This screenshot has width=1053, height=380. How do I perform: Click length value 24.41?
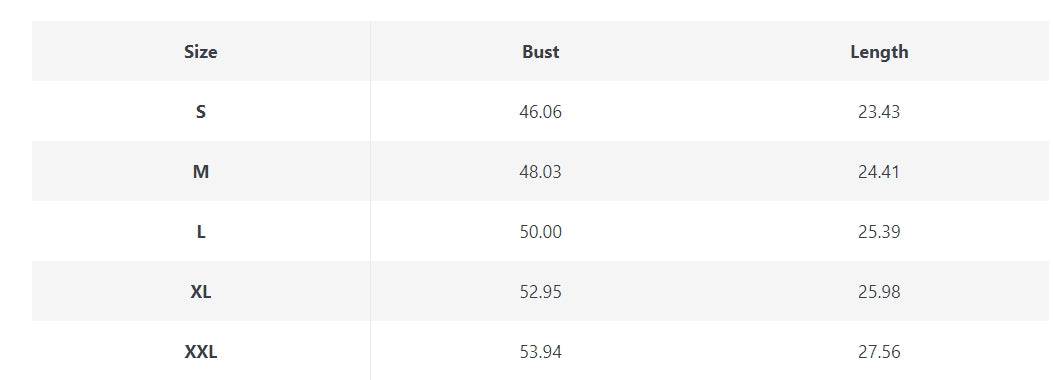pos(879,172)
